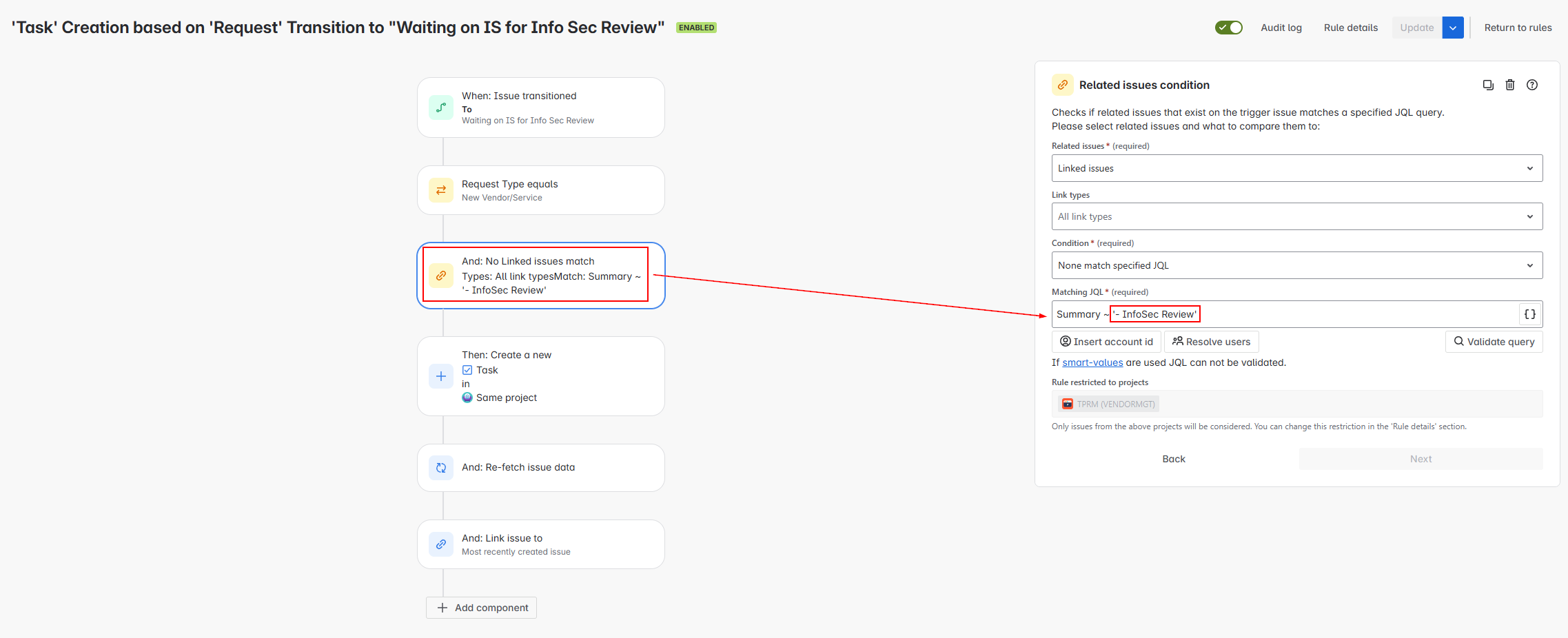
Task: Duplicate the Related issues condition component
Action: pos(1488,85)
